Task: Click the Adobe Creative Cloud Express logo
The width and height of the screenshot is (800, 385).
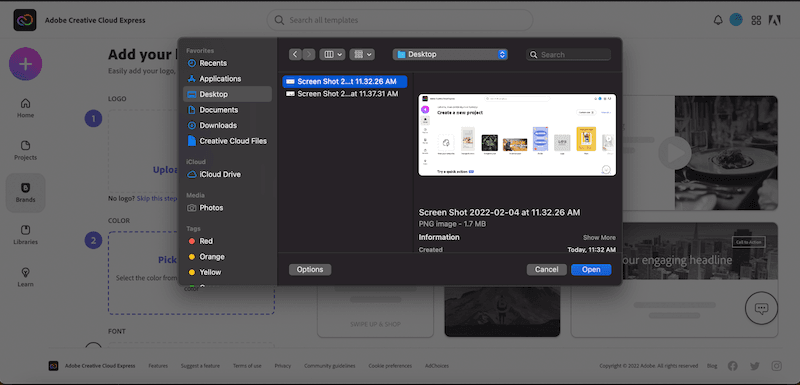Action: pos(24,20)
